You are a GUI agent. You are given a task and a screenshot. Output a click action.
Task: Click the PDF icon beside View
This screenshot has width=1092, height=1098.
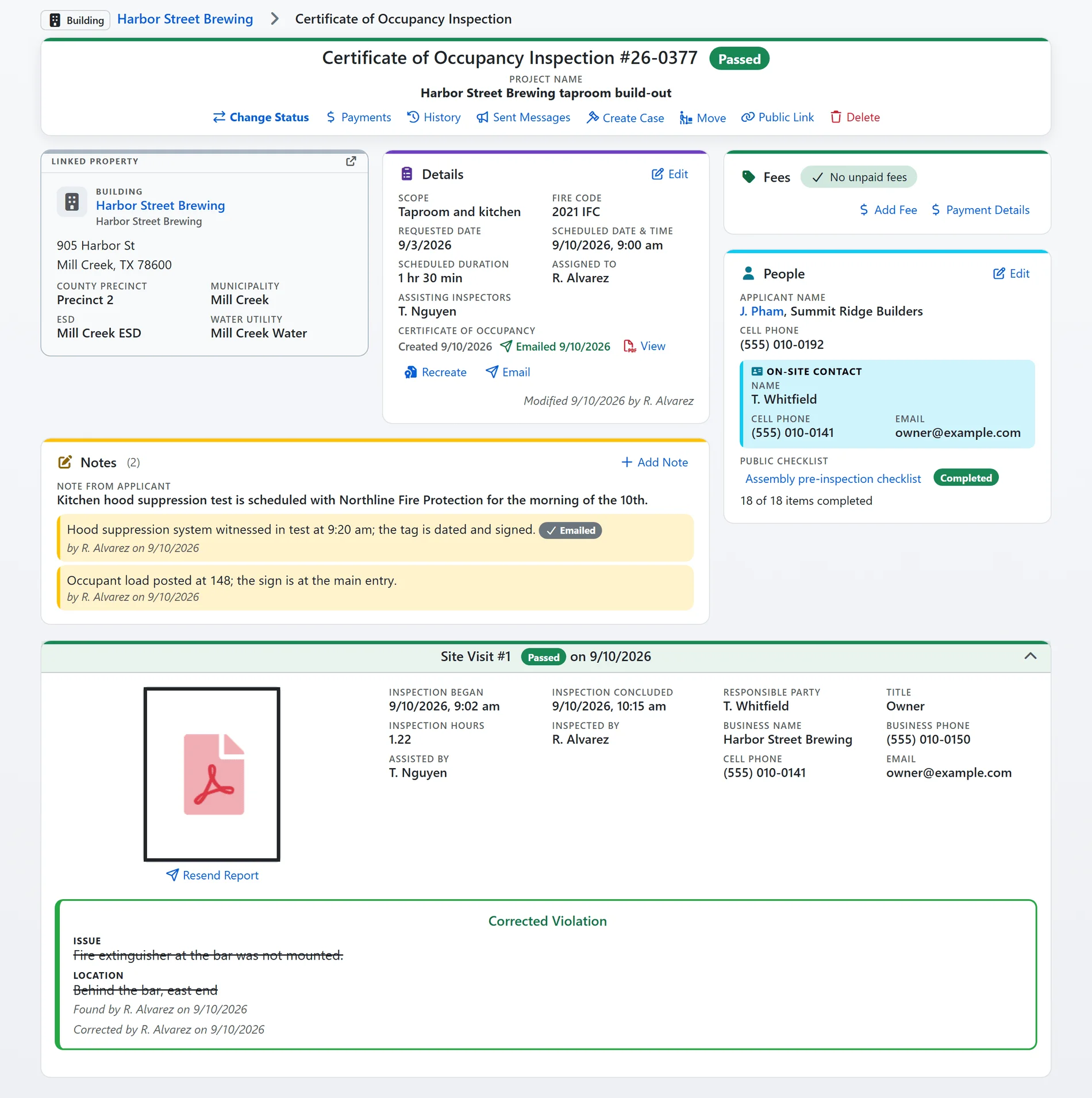pyautogui.click(x=630, y=346)
